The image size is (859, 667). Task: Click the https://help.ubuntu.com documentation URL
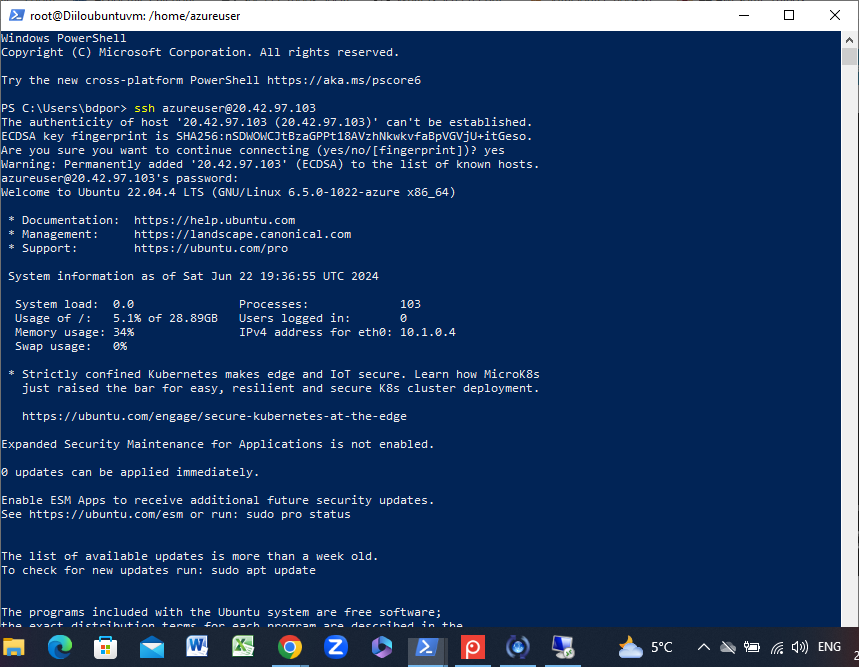[215, 220]
